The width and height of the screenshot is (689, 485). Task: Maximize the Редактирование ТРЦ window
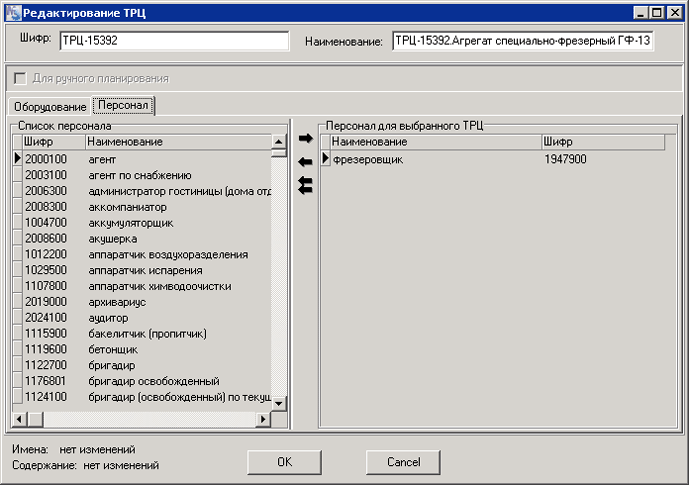coord(657,13)
